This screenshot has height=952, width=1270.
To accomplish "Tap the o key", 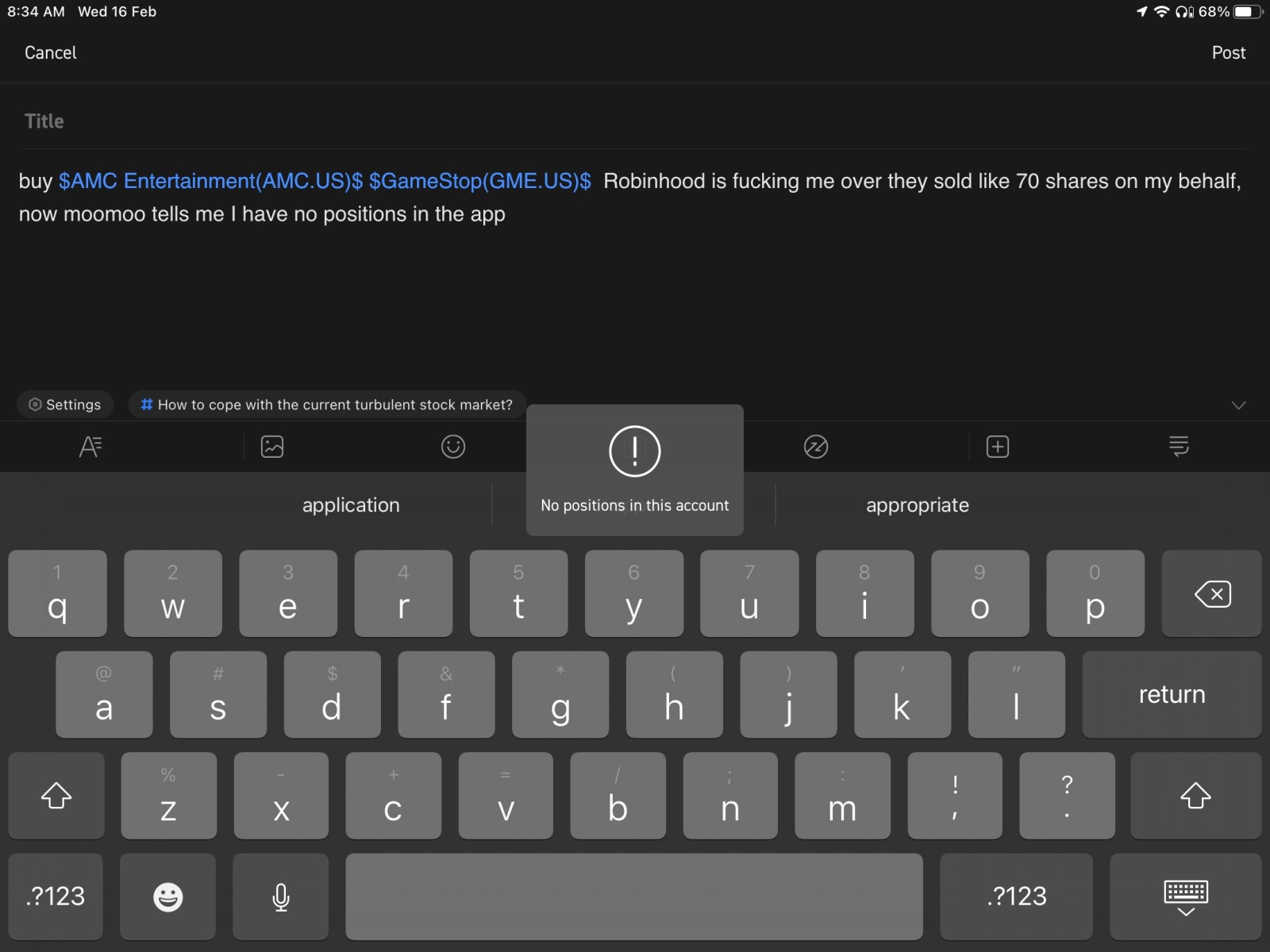I will 980,593.
